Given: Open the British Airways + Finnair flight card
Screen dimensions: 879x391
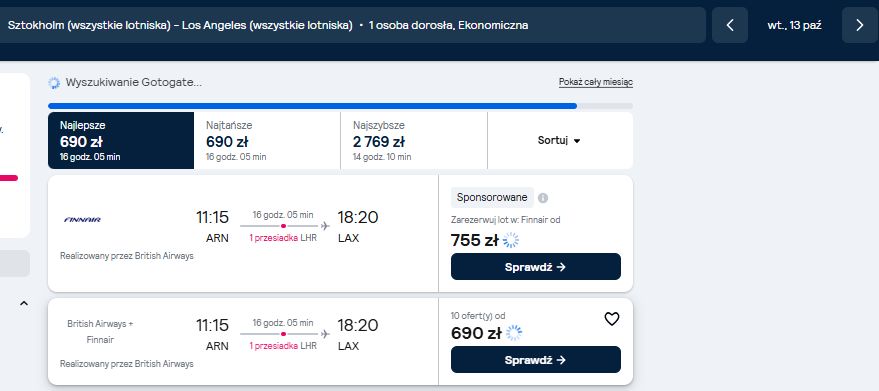Looking at the screenshot, I should coord(243,341).
